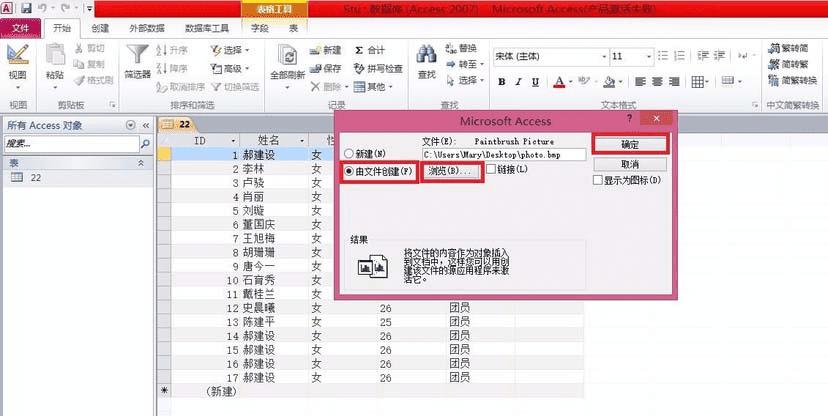Click the file path input field
The height and width of the screenshot is (416, 828).
pos(504,155)
